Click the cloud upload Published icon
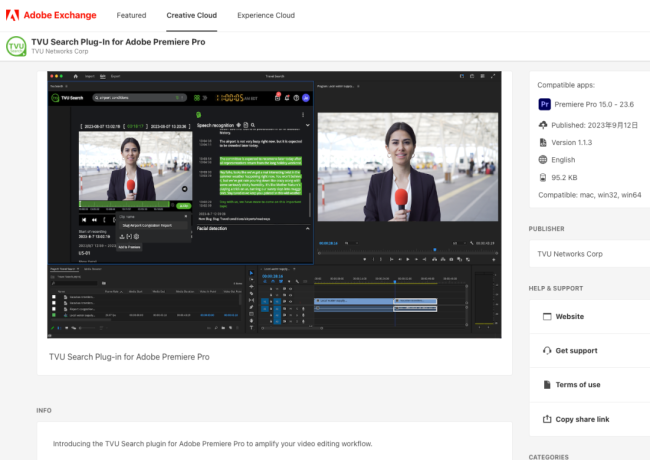The width and height of the screenshot is (650, 460). coord(543,125)
